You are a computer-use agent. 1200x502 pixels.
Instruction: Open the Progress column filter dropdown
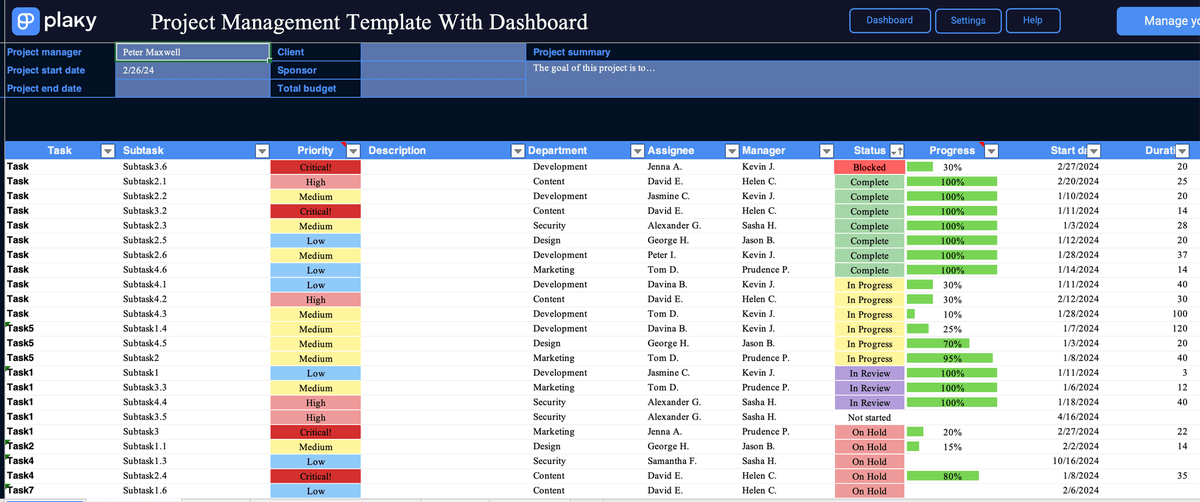tap(991, 151)
